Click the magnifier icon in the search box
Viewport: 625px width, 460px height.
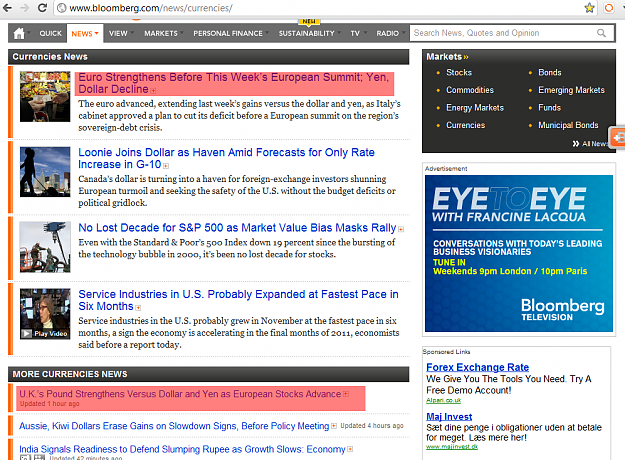pos(601,33)
